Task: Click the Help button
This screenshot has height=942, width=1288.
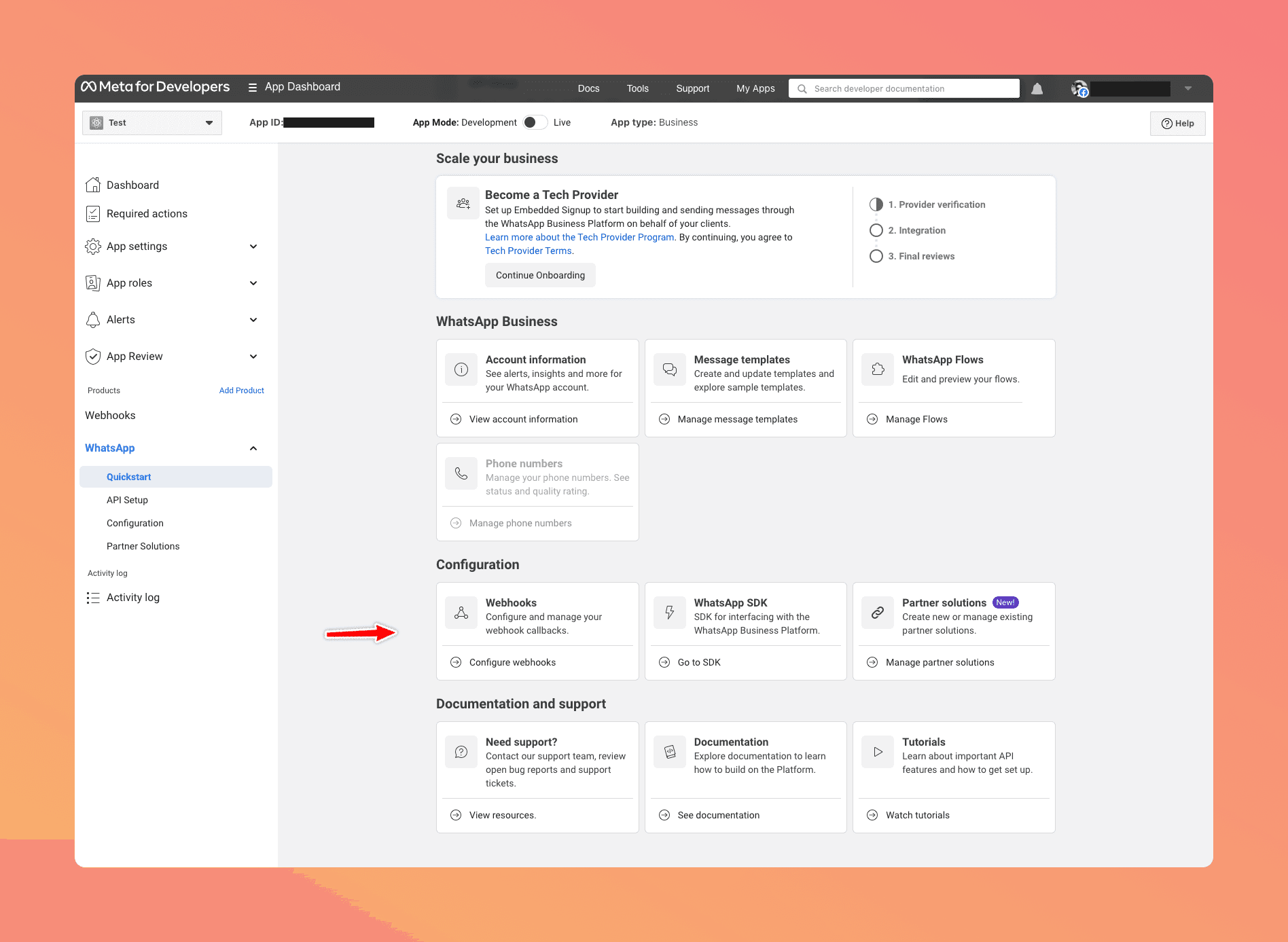Action: pos(1177,124)
